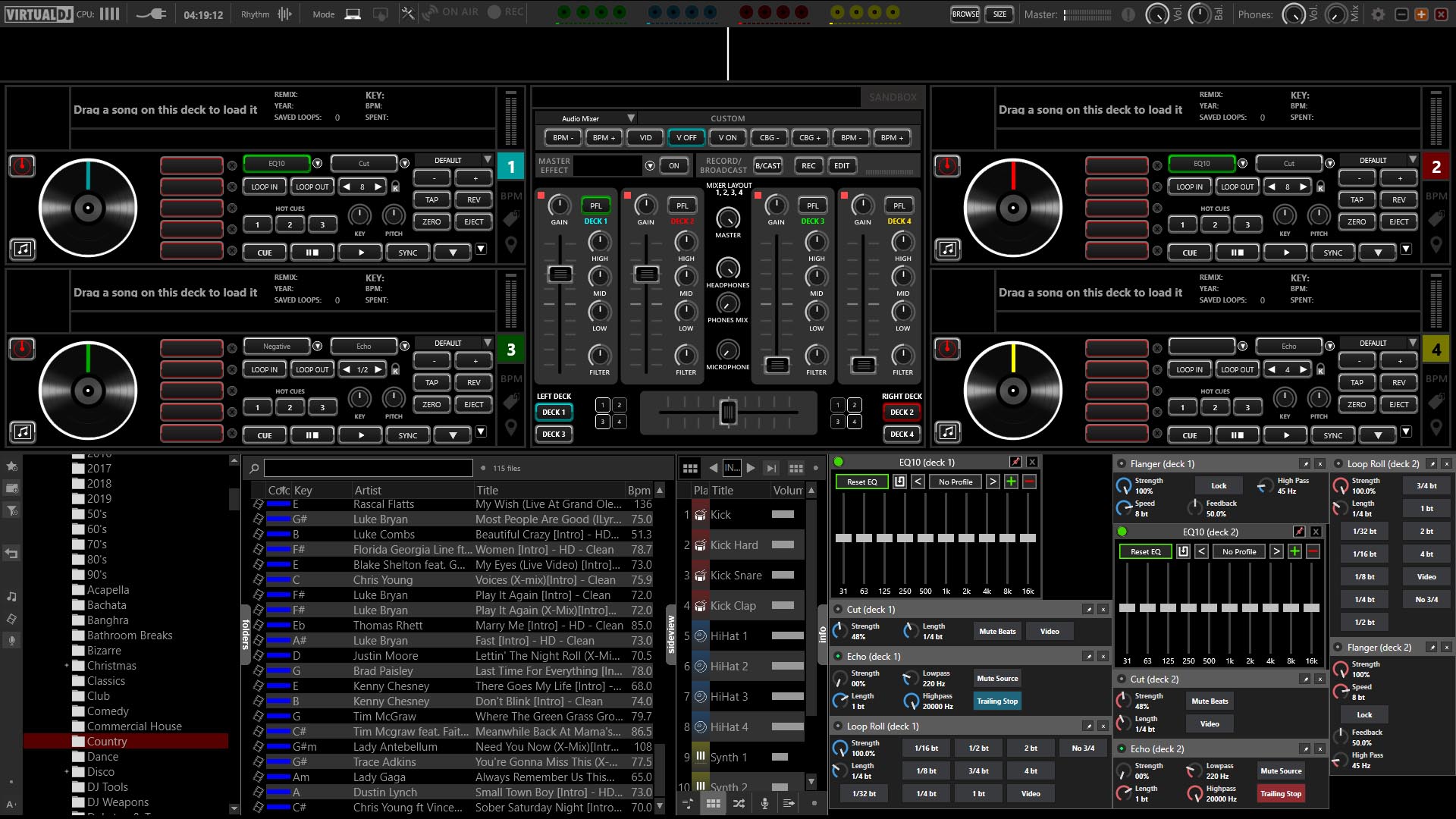Click deck 3 red clock icon
This screenshot has height=819, width=1456.
(x=22, y=348)
